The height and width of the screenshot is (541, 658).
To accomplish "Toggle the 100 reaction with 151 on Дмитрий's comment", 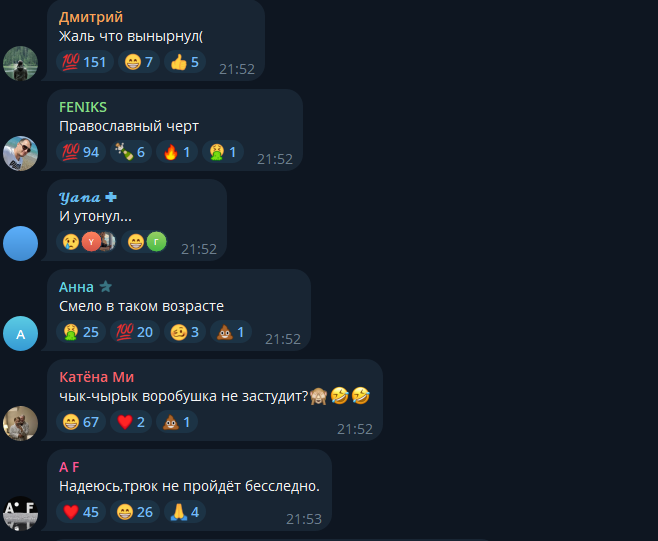I will (84, 62).
